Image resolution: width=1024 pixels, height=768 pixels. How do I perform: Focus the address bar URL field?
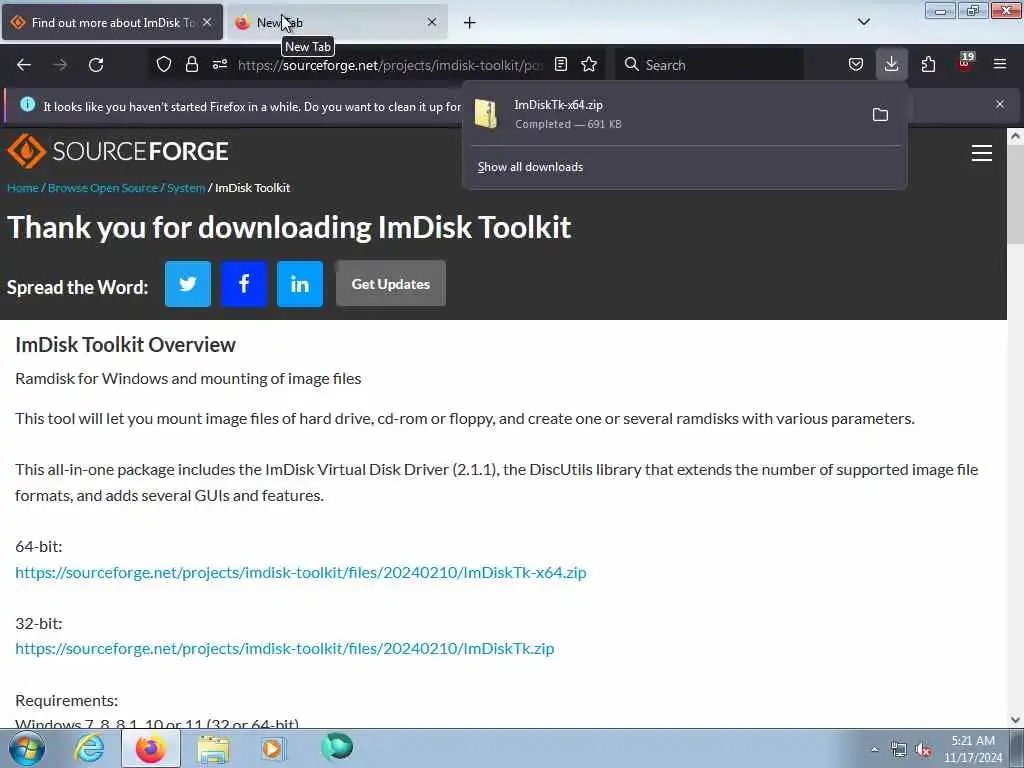(x=390, y=65)
